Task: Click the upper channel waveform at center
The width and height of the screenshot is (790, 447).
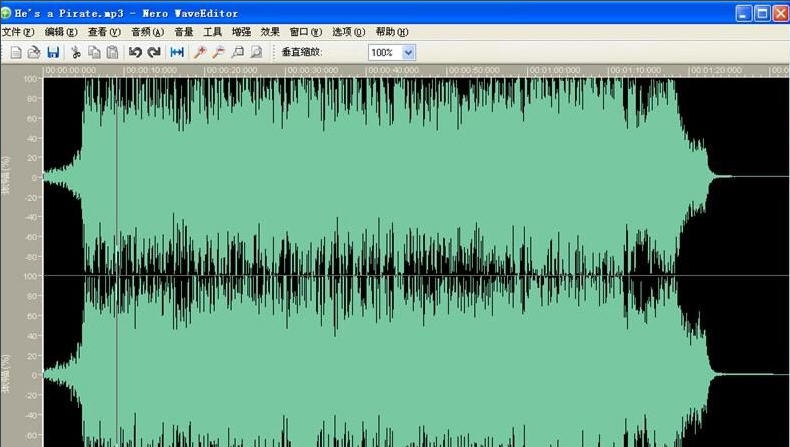Action: [416, 176]
